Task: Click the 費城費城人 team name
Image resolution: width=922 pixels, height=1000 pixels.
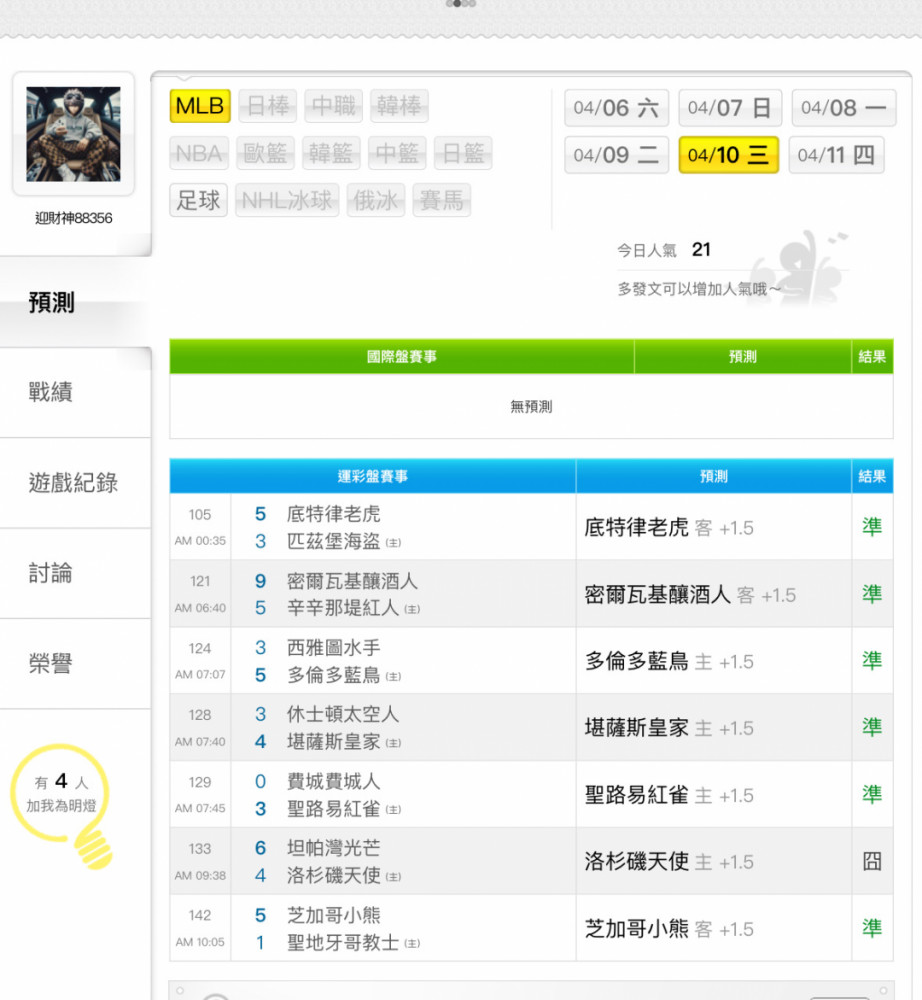Action: (x=333, y=781)
